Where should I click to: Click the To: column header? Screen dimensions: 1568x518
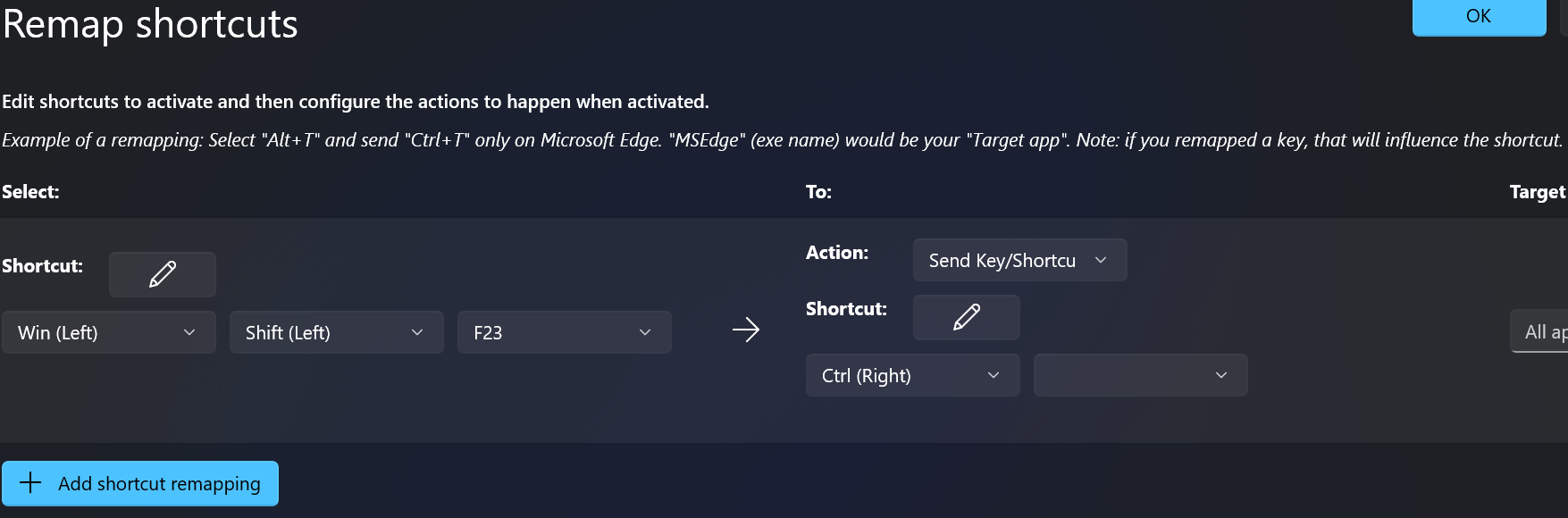click(818, 192)
